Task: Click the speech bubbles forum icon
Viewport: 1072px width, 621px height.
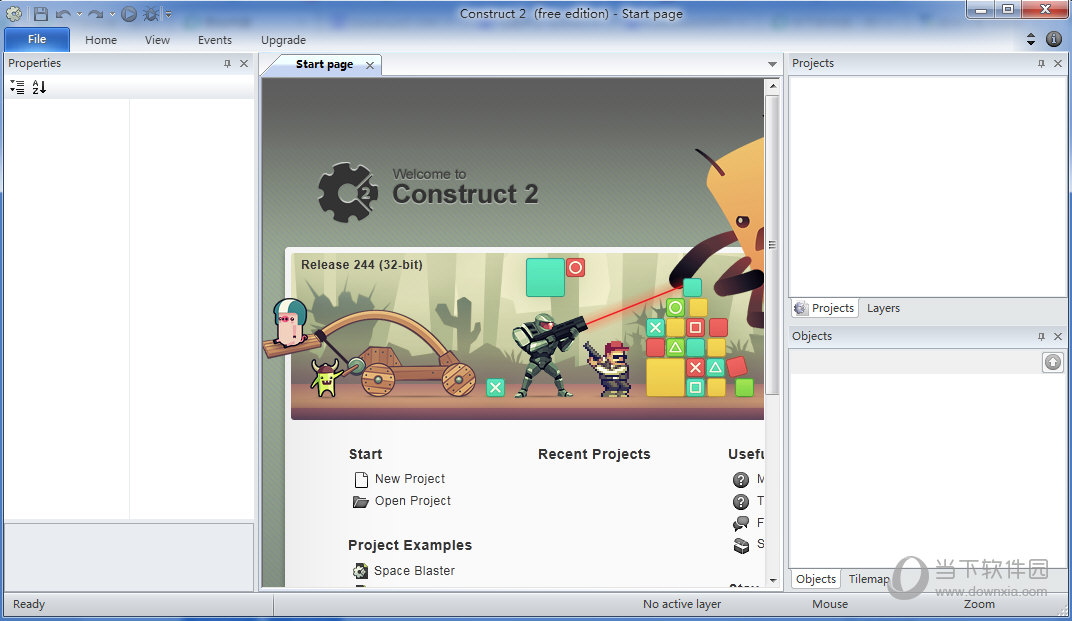Action: coord(740,523)
